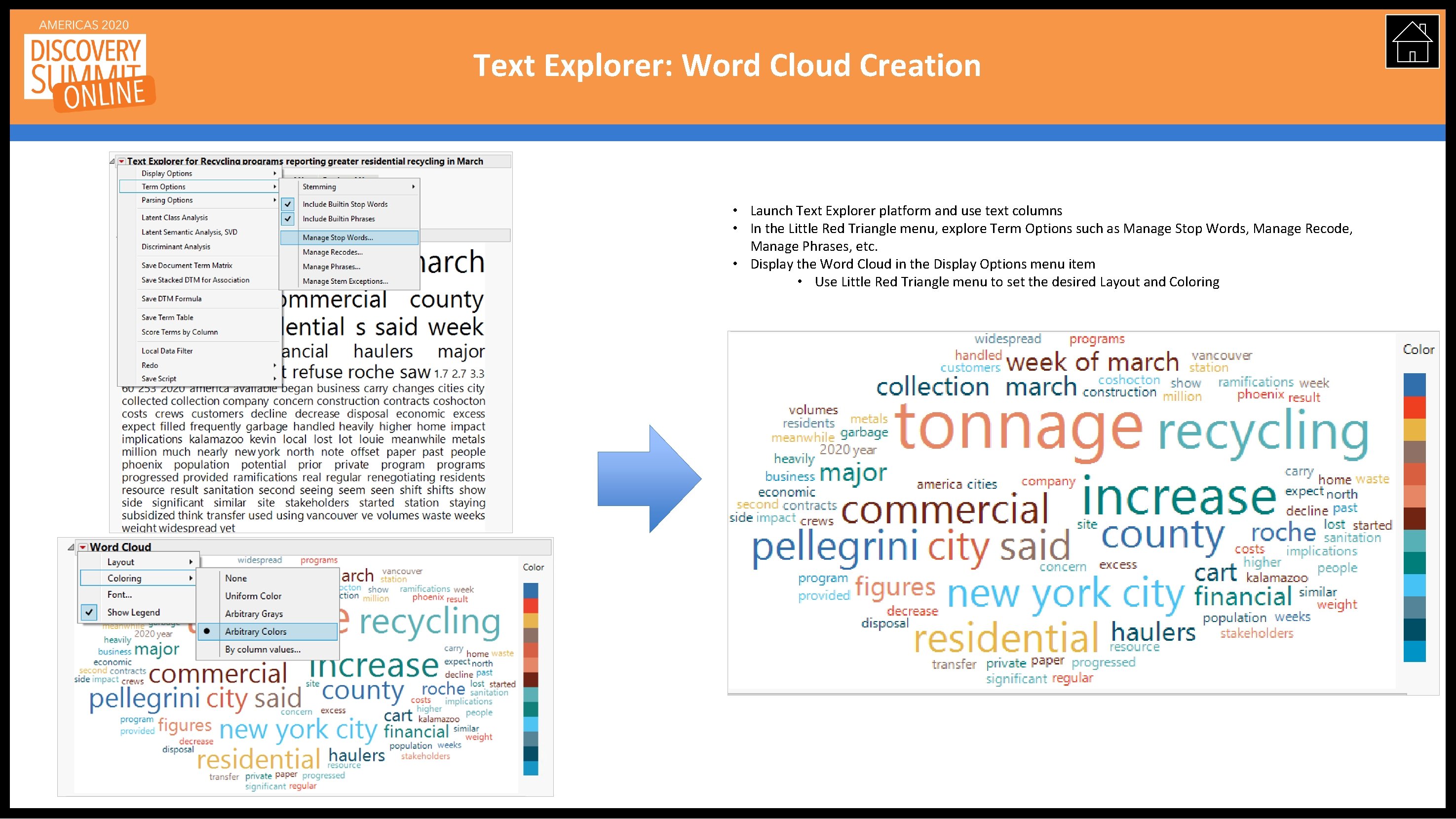The width and height of the screenshot is (1456, 819).
Task: Expand the Stemming submenu
Action: pos(319,187)
